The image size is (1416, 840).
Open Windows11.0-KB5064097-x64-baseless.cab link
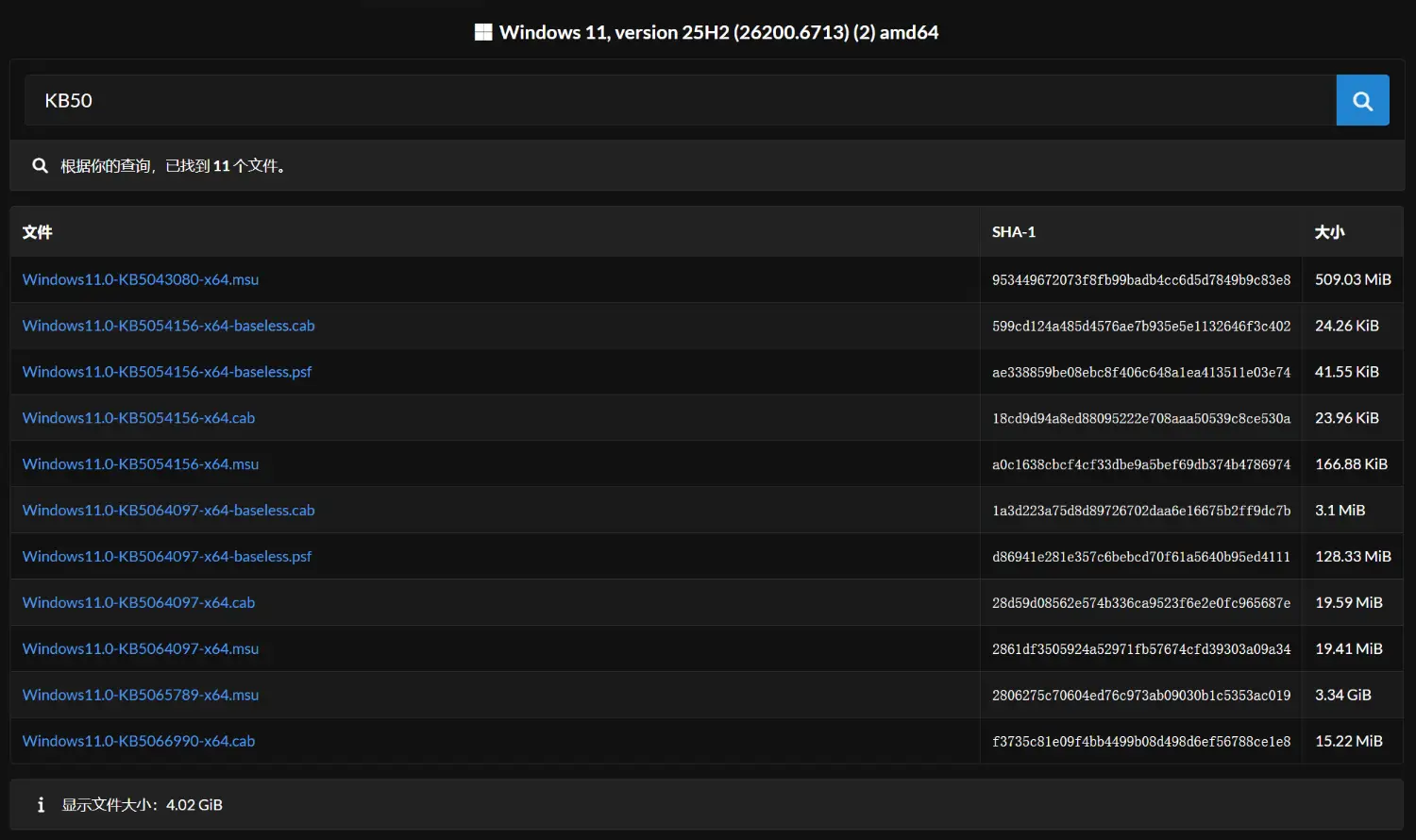point(169,511)
